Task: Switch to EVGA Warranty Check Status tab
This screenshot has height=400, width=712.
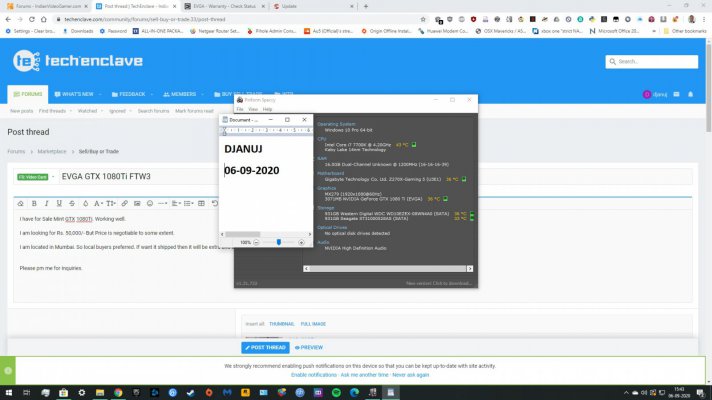Action: click(x=224, y=6)
